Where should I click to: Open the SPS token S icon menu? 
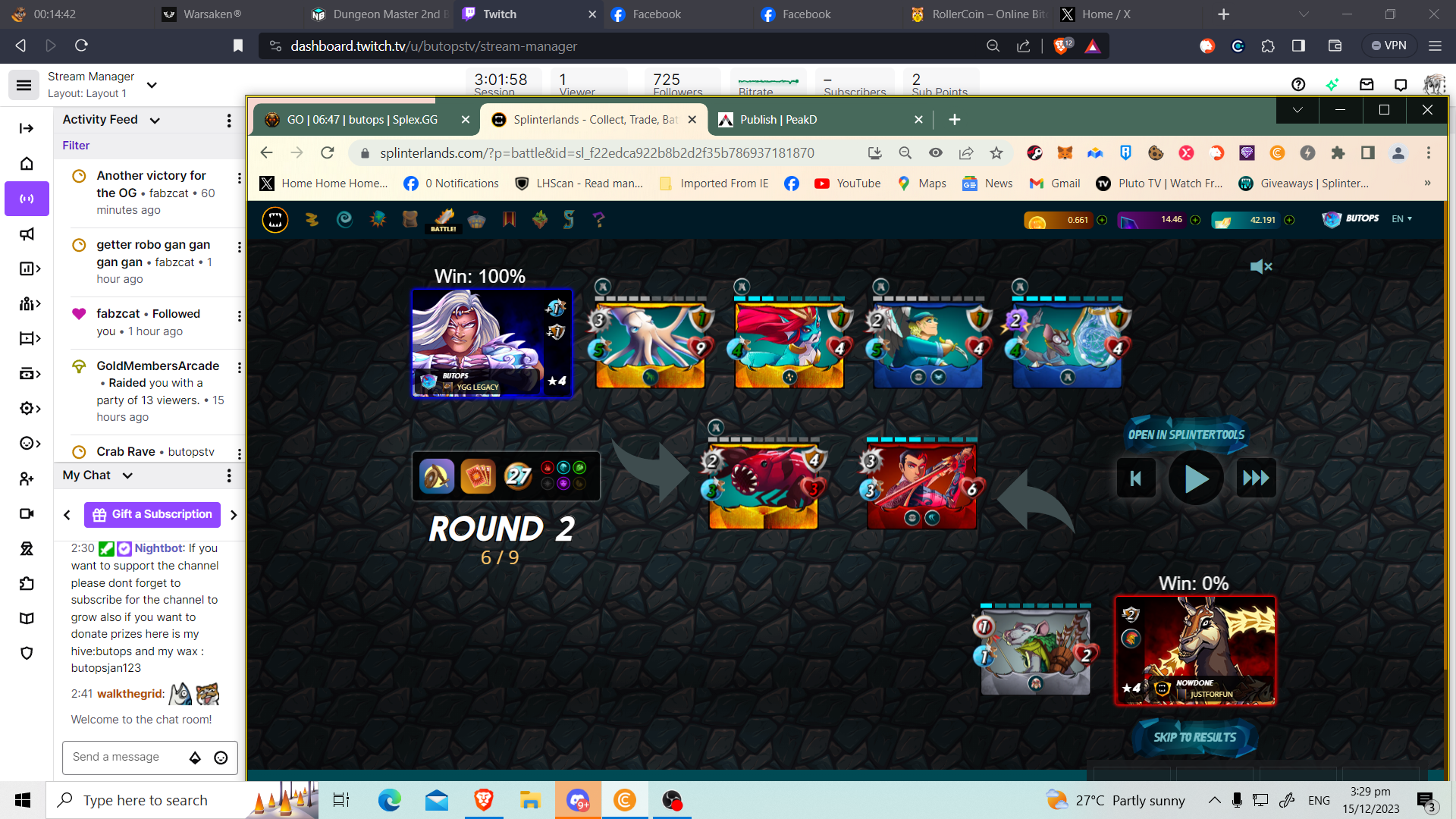click(569, 220)
